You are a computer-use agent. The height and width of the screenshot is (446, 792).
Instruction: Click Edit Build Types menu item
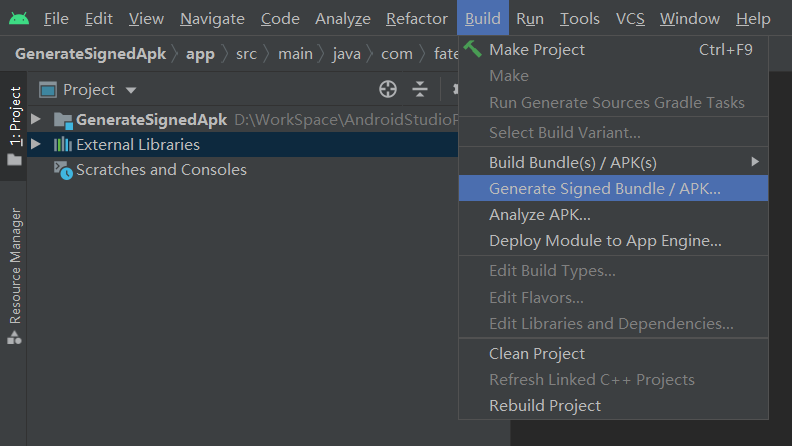coord(613,271)
